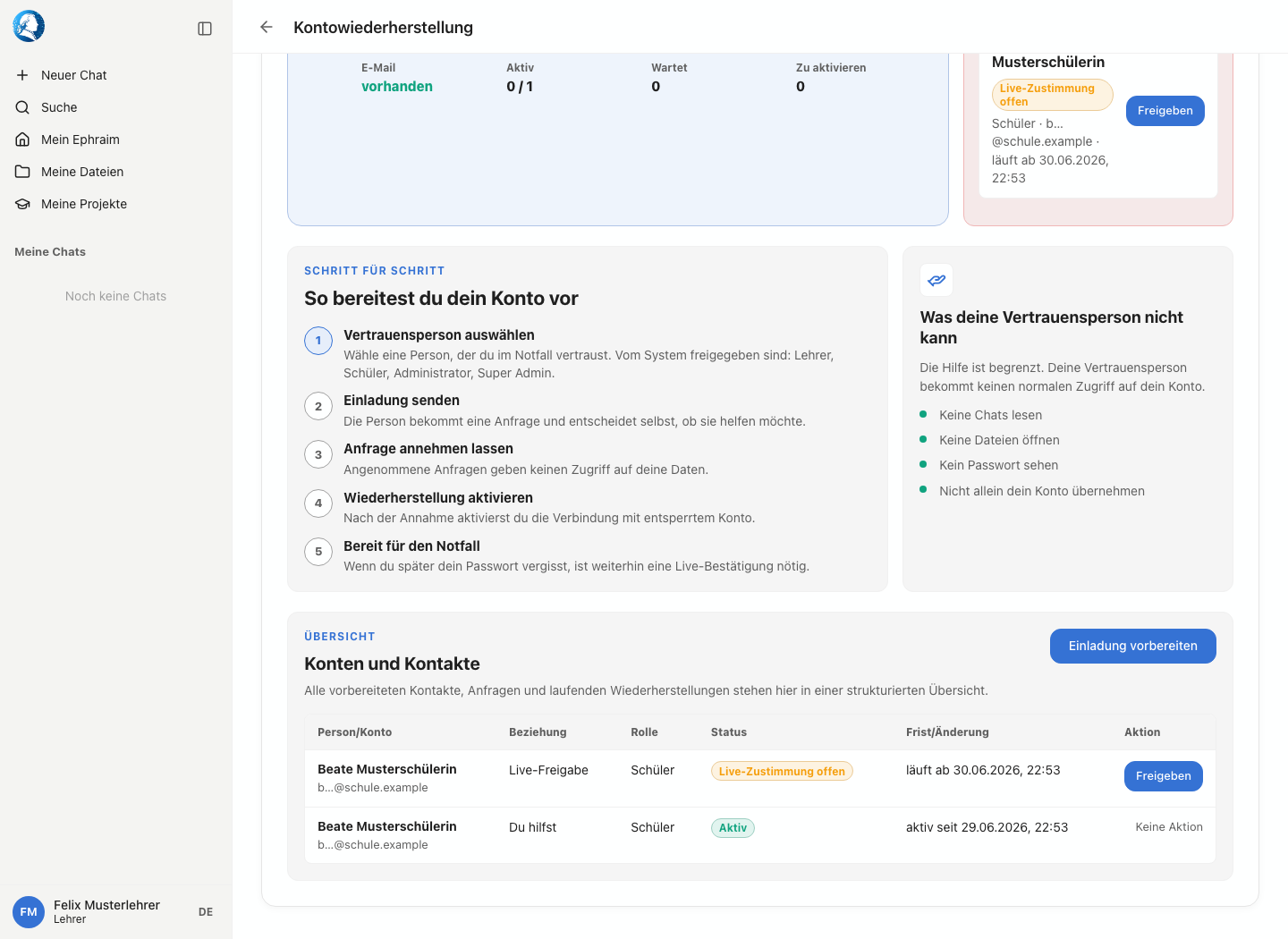Screen dimensions: 1288x939
Task: Open Suche via magnifier icon
Action: pos(22,107)
